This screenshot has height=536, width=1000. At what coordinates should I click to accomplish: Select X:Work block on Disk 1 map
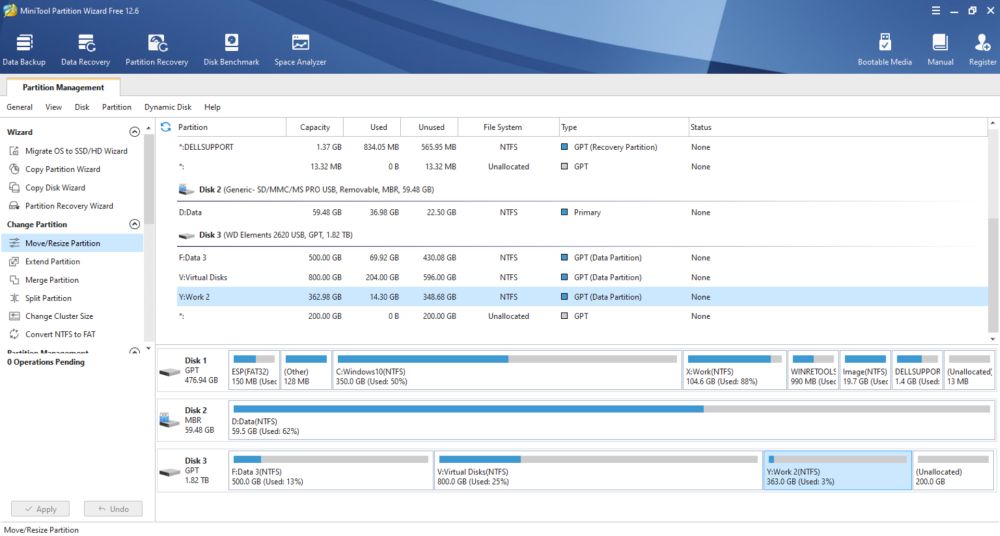point(734,370)
